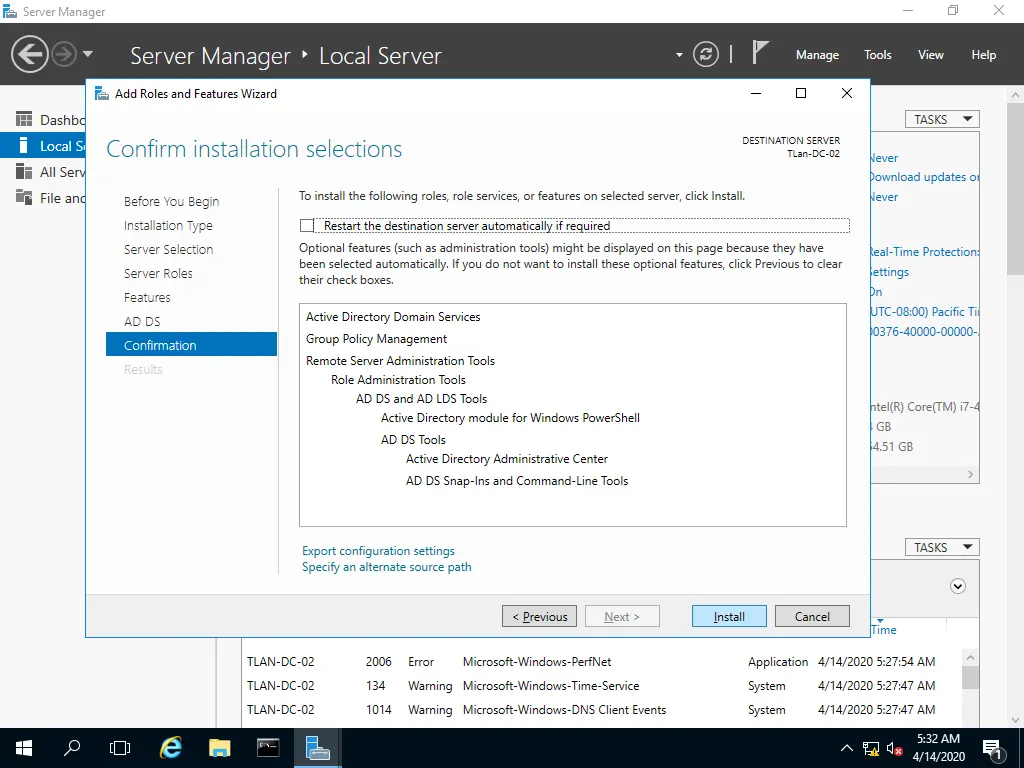Image resolution: width=1024 pixels, height=768 pixels.
Task: Open Windows taskbar search
Action: click(x=72, y=748)
